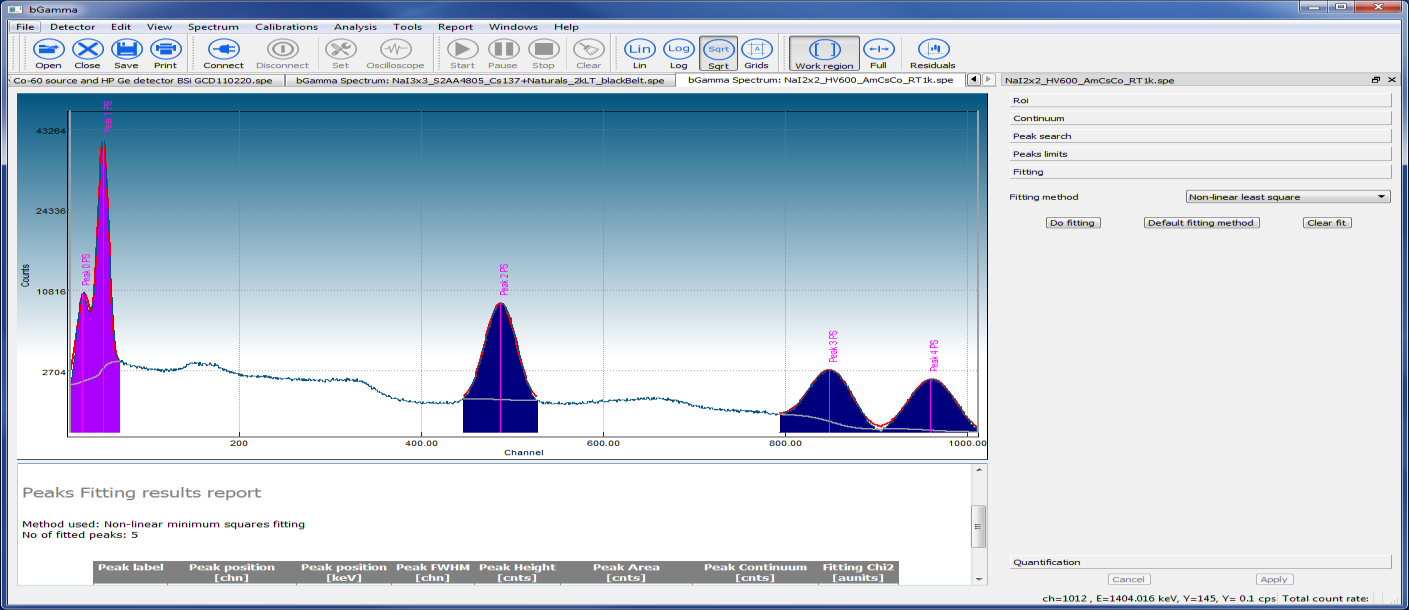1409x610 pixels.
Task: Connect to detector via Connect icon
Action: [x=223, y=53]
